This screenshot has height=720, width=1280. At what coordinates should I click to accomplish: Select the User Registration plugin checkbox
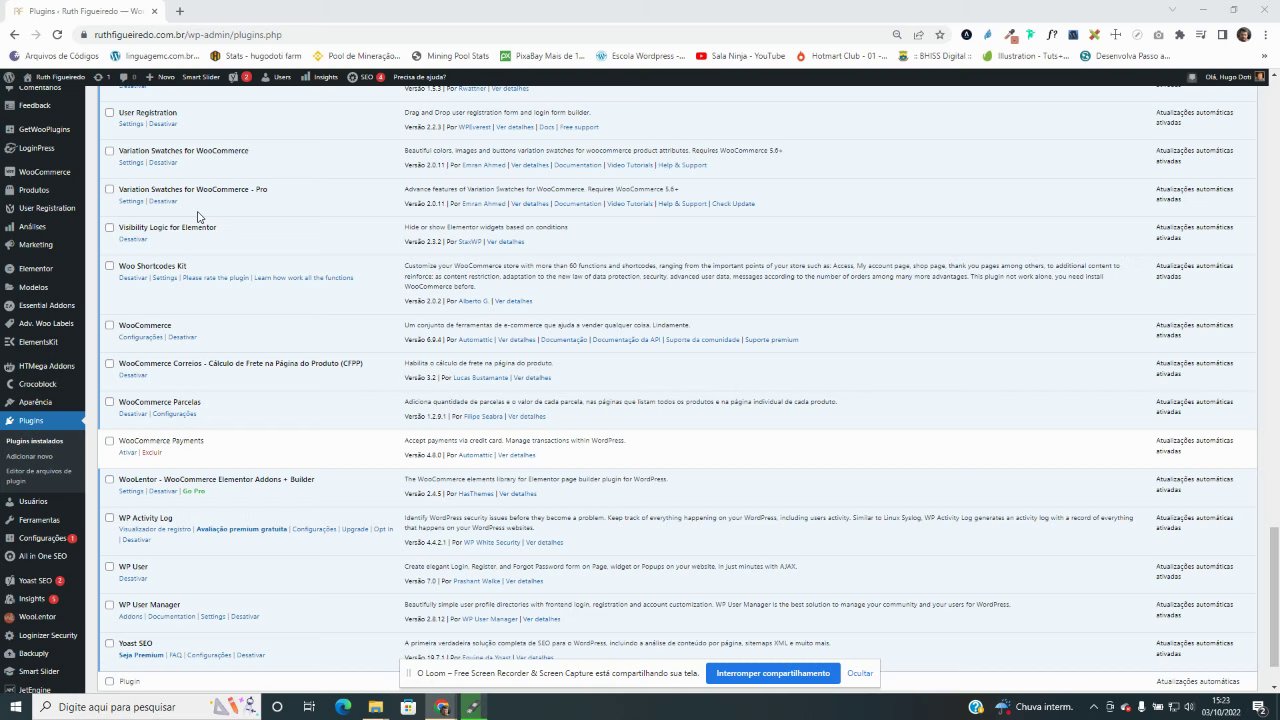tap(109, 113)
